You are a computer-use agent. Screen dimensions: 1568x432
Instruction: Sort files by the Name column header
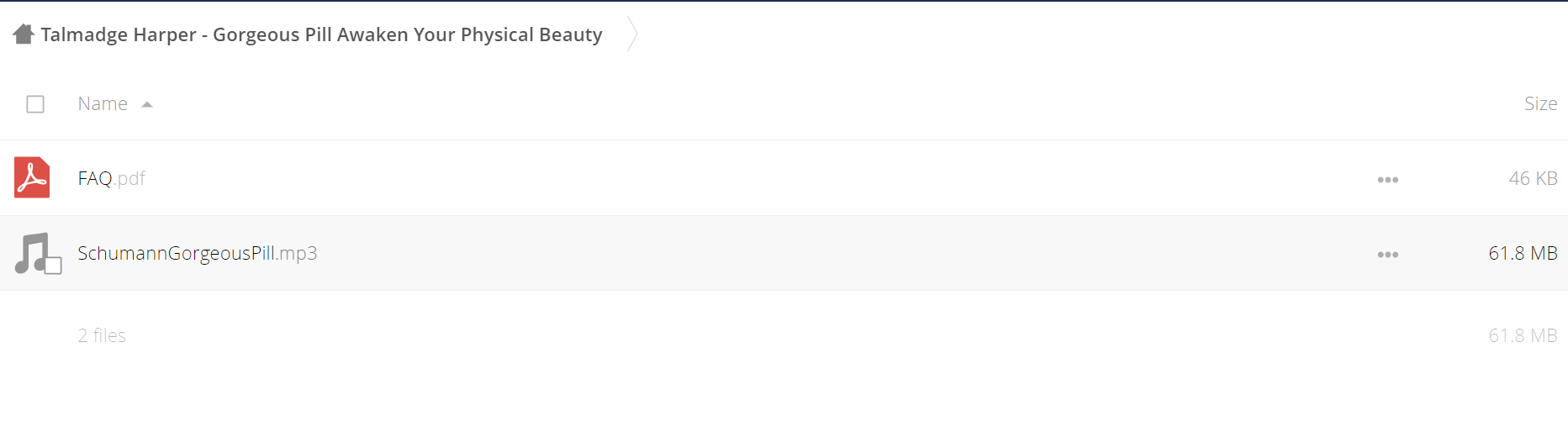click(x=103, y=103)
